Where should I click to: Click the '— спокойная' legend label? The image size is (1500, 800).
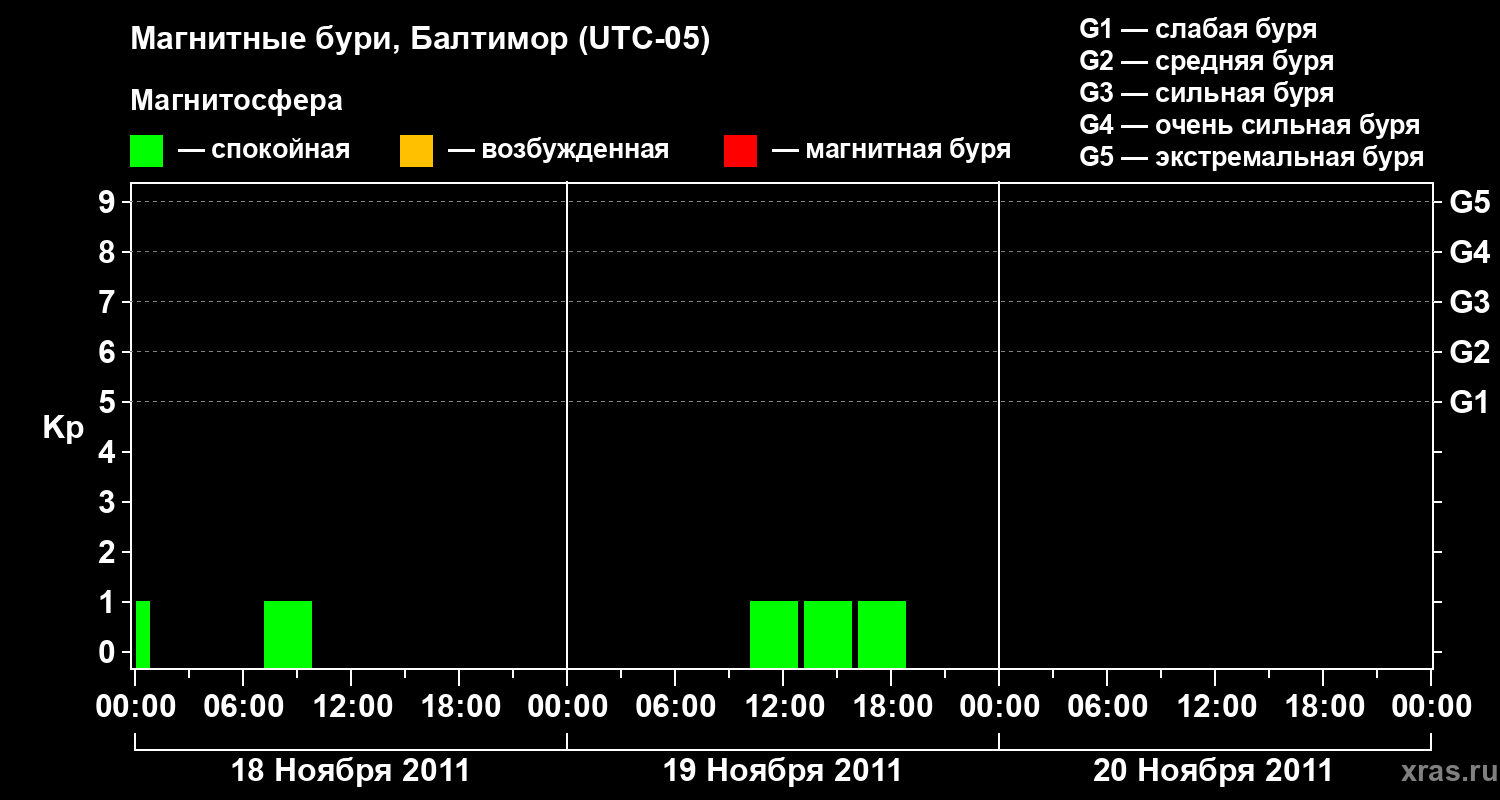[x=264, y=150]
